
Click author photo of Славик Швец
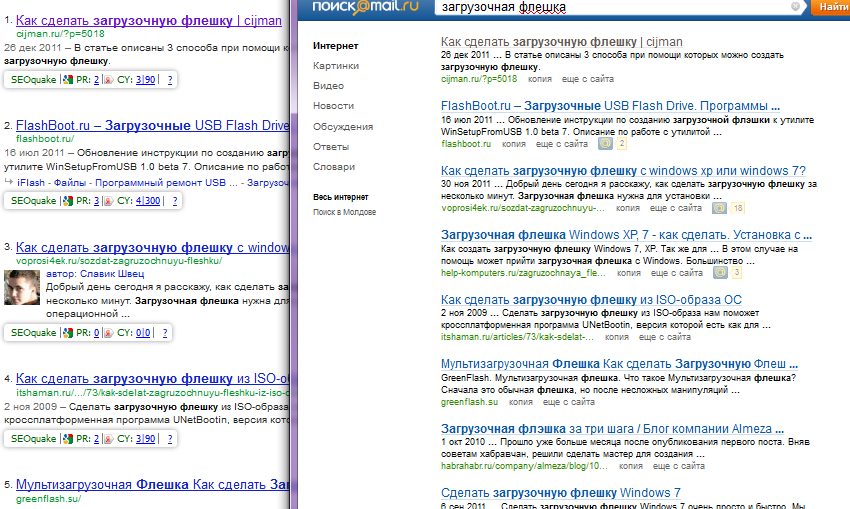(x=22, y=287)
